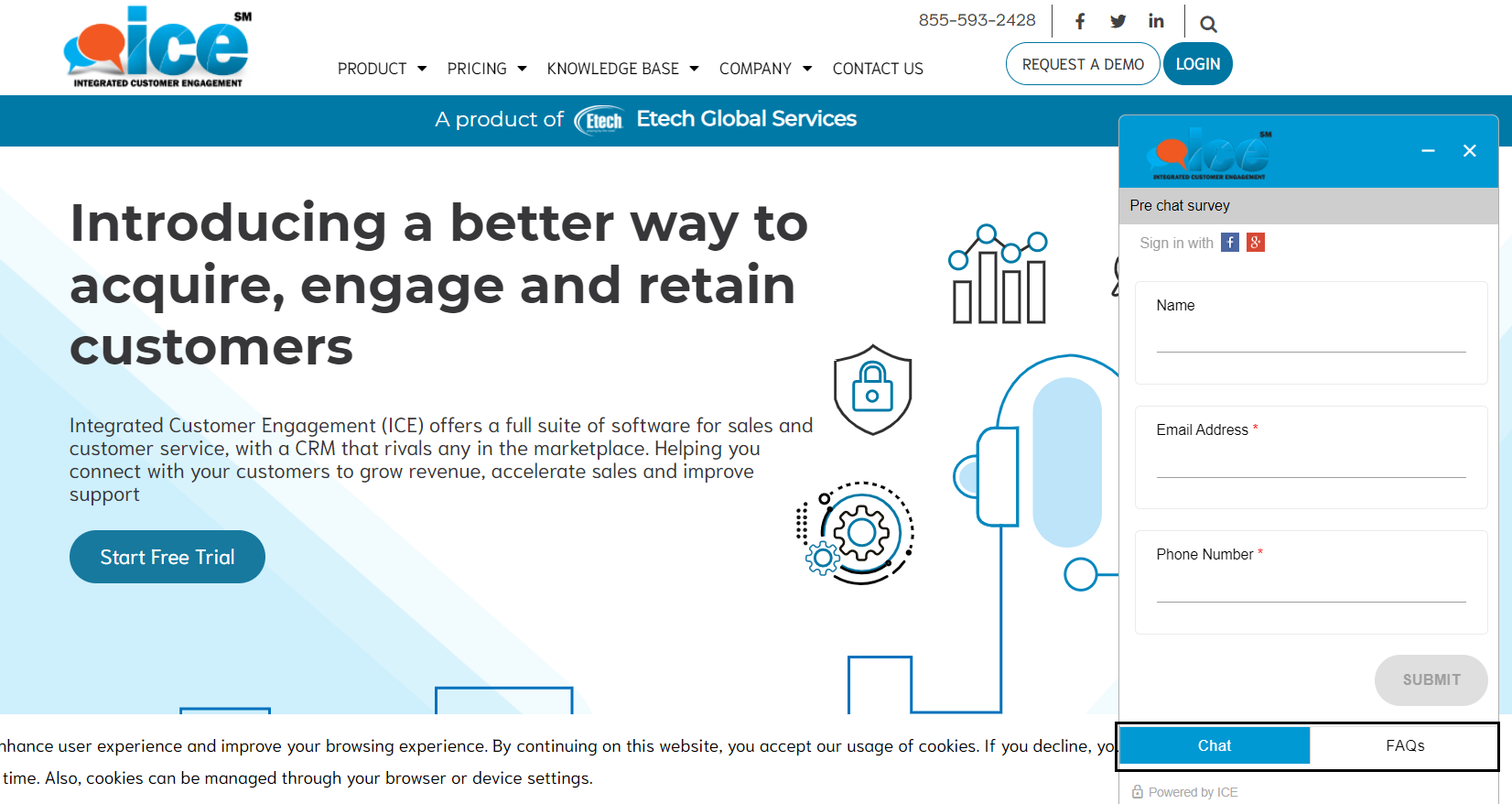The image size is (1512, 804).
Task: Sign in with Google Plus icon
Action: (x=1256, y=243)
